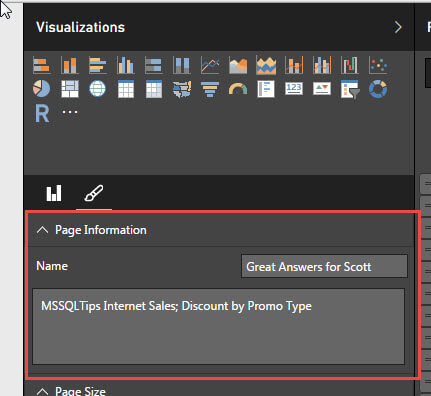Viewport: 431px width, 396px height.
Task: Select the multi-row card visual
Action: pyautogui.click(x=266, y=89)
